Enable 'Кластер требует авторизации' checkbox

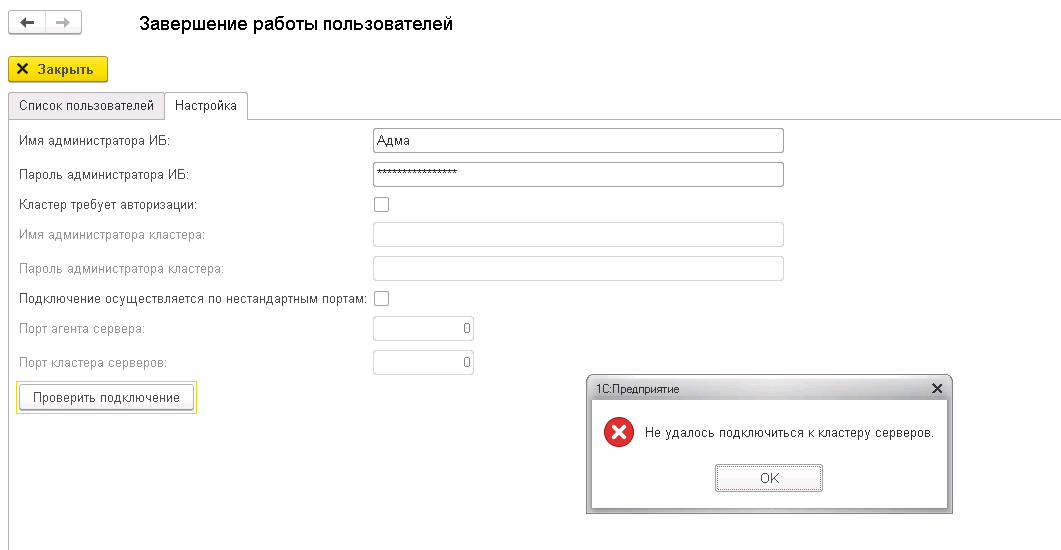click(382, 204)
